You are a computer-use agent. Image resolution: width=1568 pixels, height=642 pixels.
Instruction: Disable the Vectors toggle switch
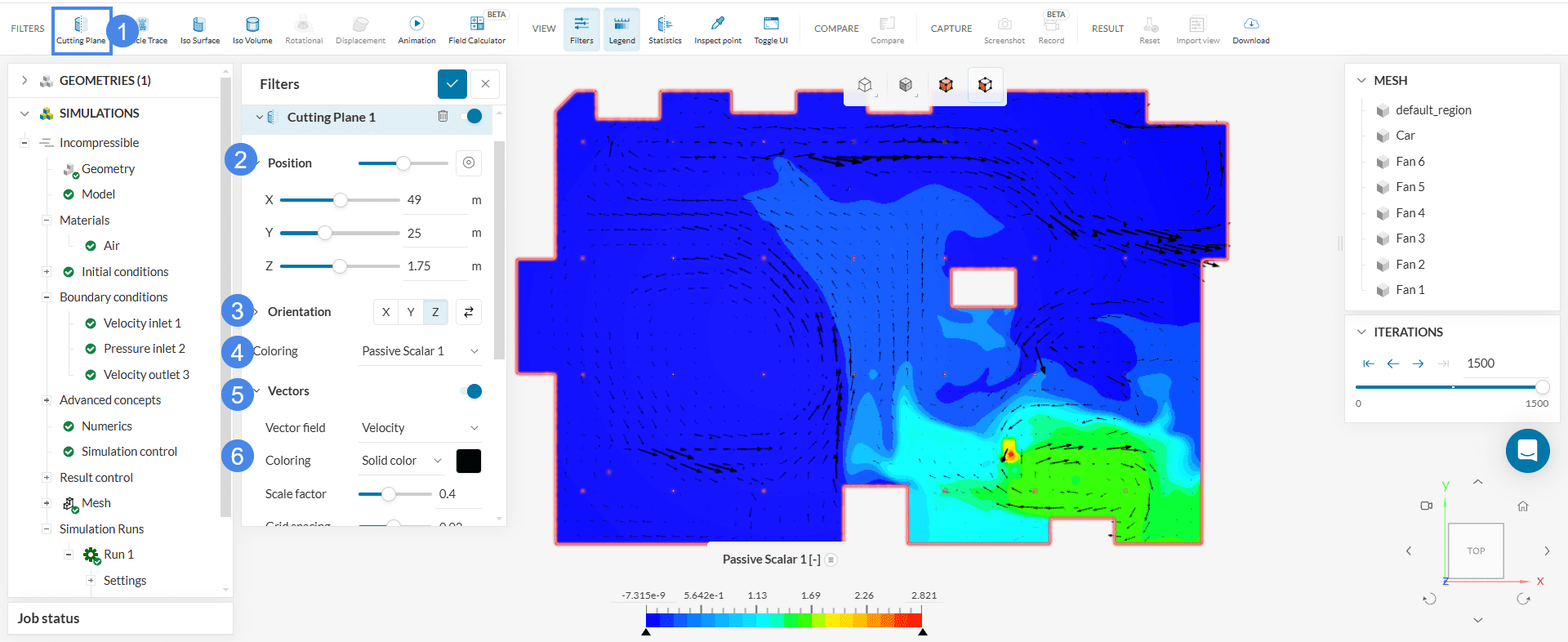(471, 391)
